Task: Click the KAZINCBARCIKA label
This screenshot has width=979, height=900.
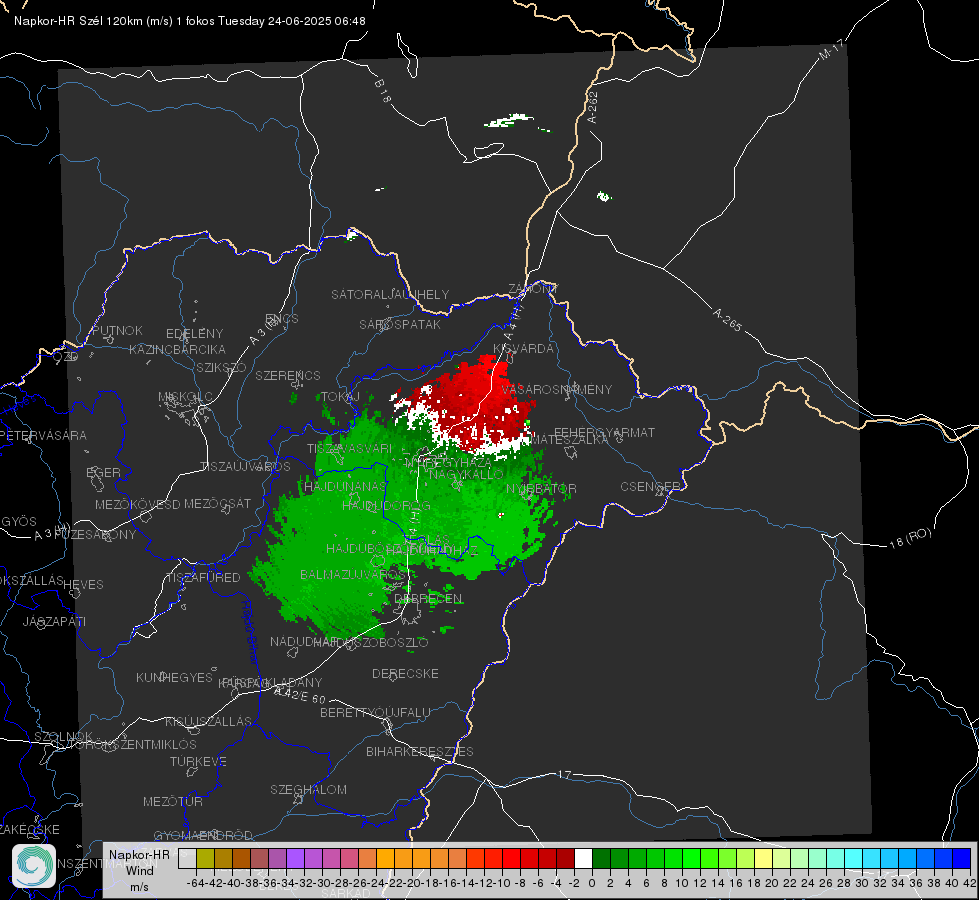Action: (177, 350)
